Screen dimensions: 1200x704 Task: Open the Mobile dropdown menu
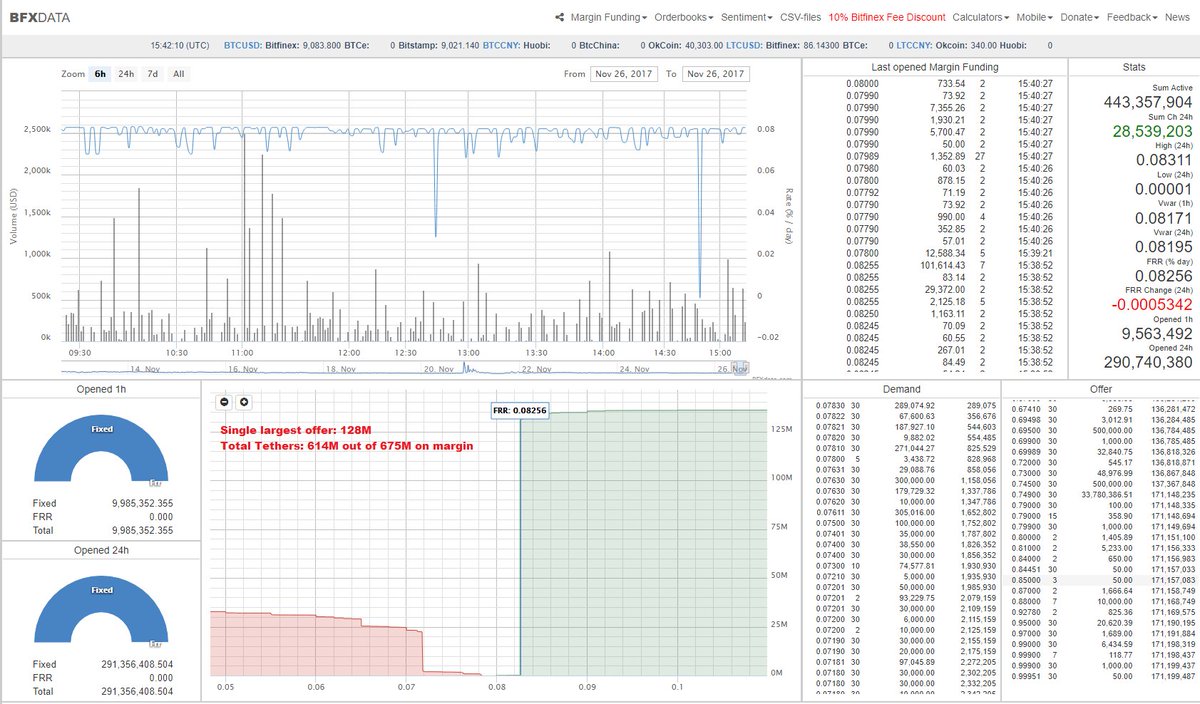[1034, 18]
